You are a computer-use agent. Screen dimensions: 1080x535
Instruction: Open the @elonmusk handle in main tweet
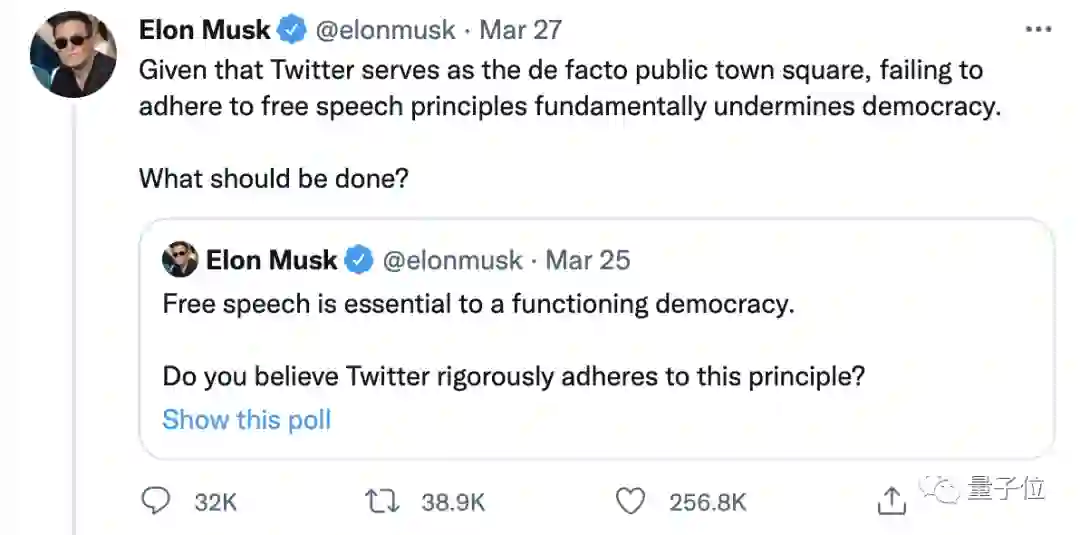point(385,30)
